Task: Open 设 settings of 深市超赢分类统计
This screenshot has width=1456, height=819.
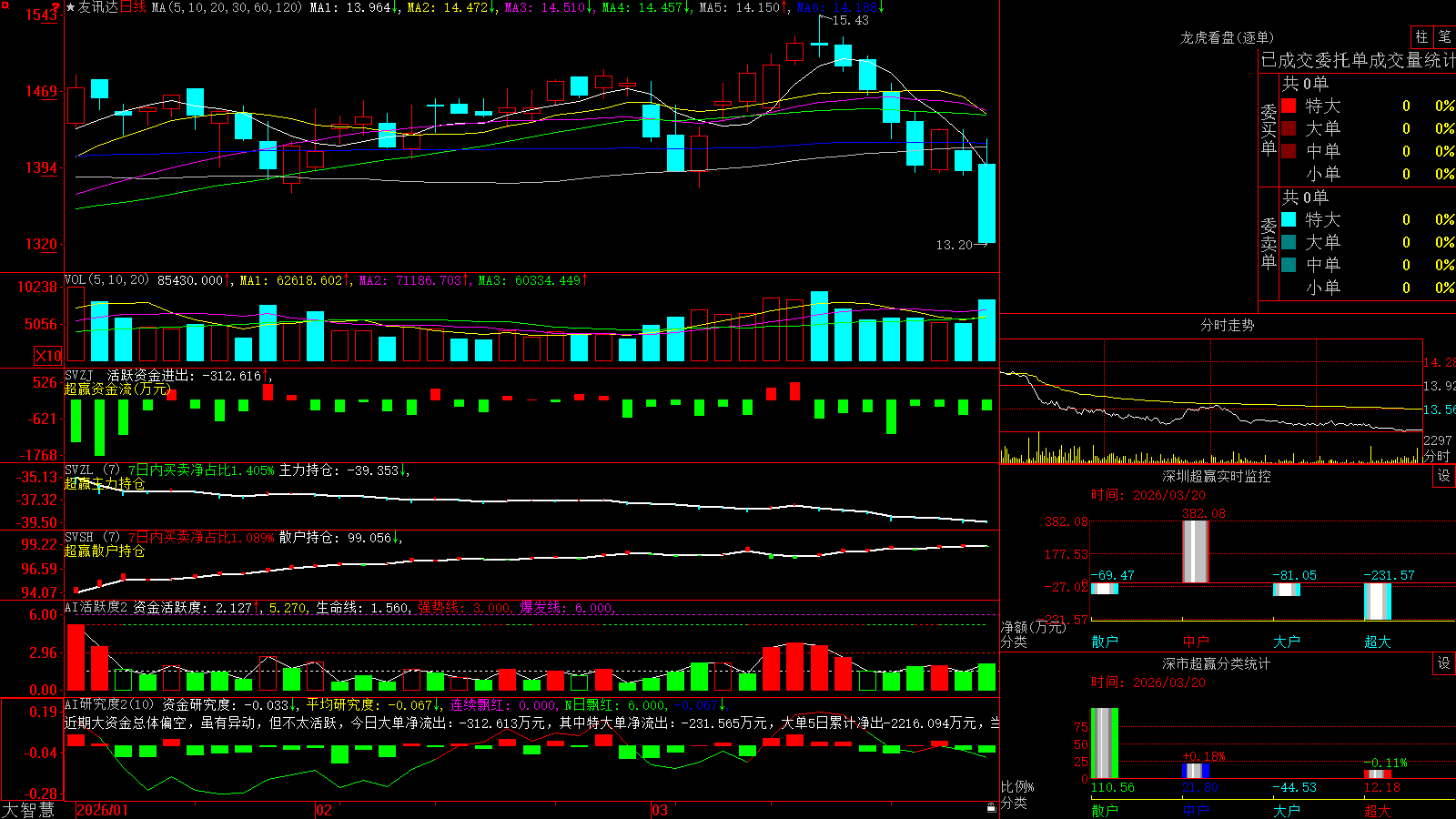Action: click(x=1444, y=663)
